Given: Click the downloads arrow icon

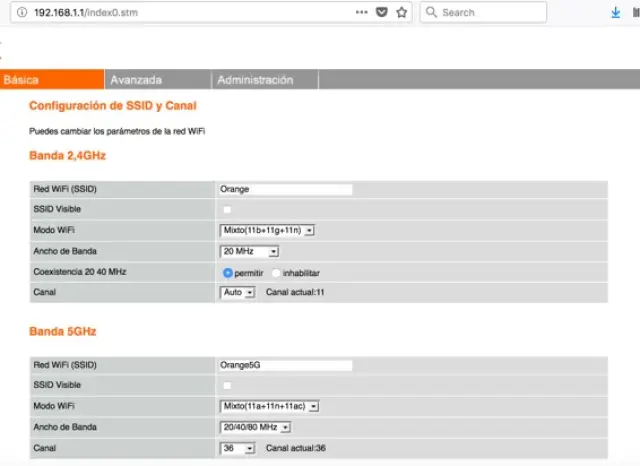Looking at the screenshot, I should coord(615,12).
